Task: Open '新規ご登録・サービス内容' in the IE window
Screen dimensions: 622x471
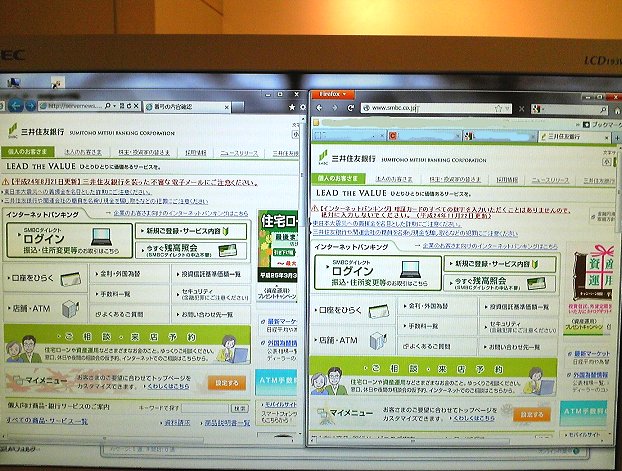Action: (x=191, y=231)
